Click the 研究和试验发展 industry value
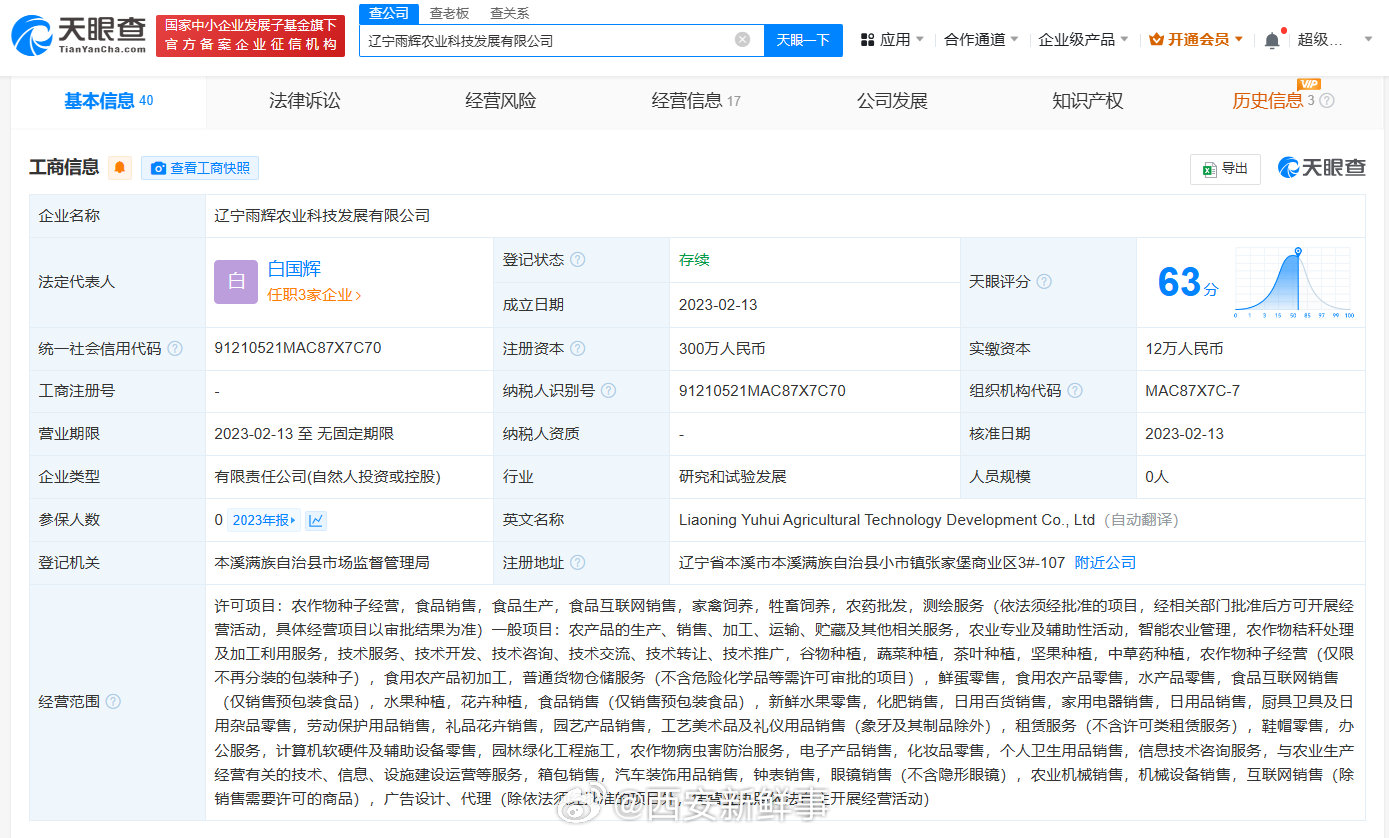 click(x=733, y=477)
